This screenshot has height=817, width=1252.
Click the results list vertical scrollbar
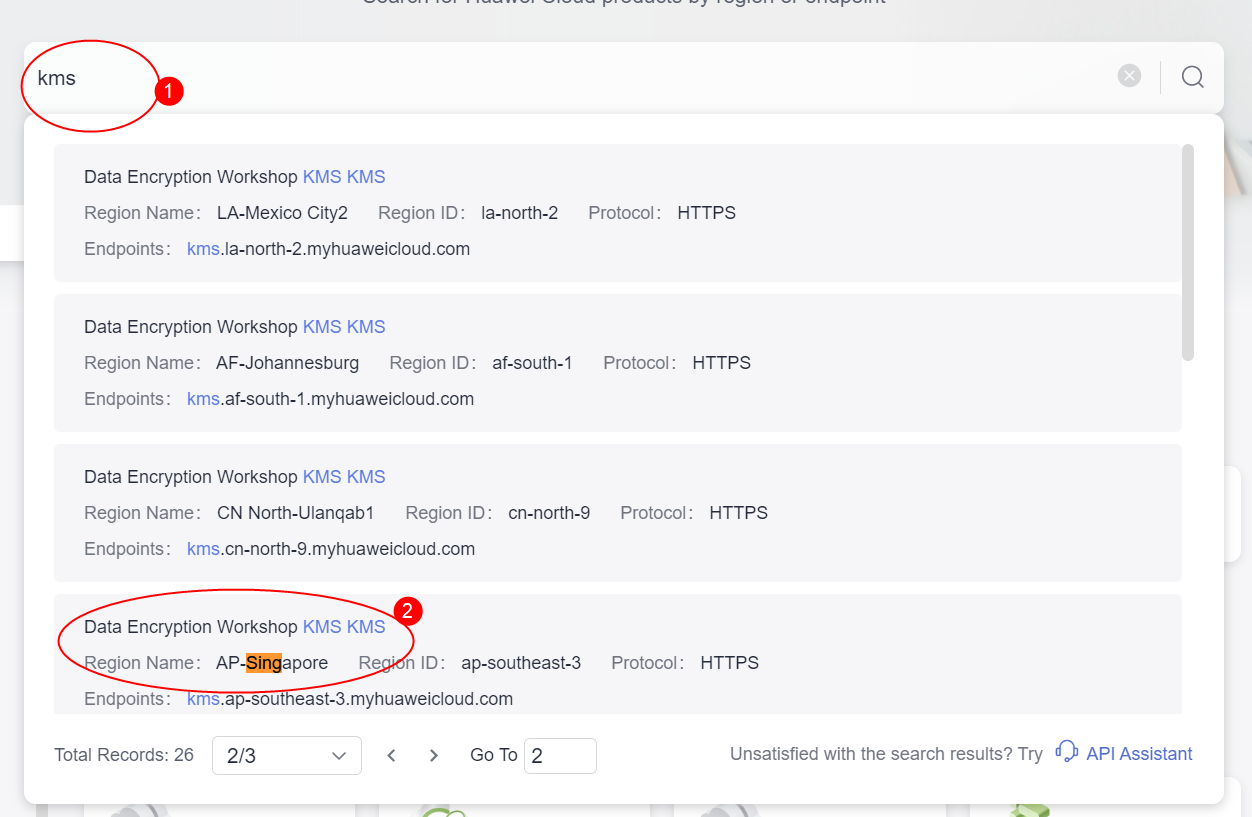point(1187,252)
